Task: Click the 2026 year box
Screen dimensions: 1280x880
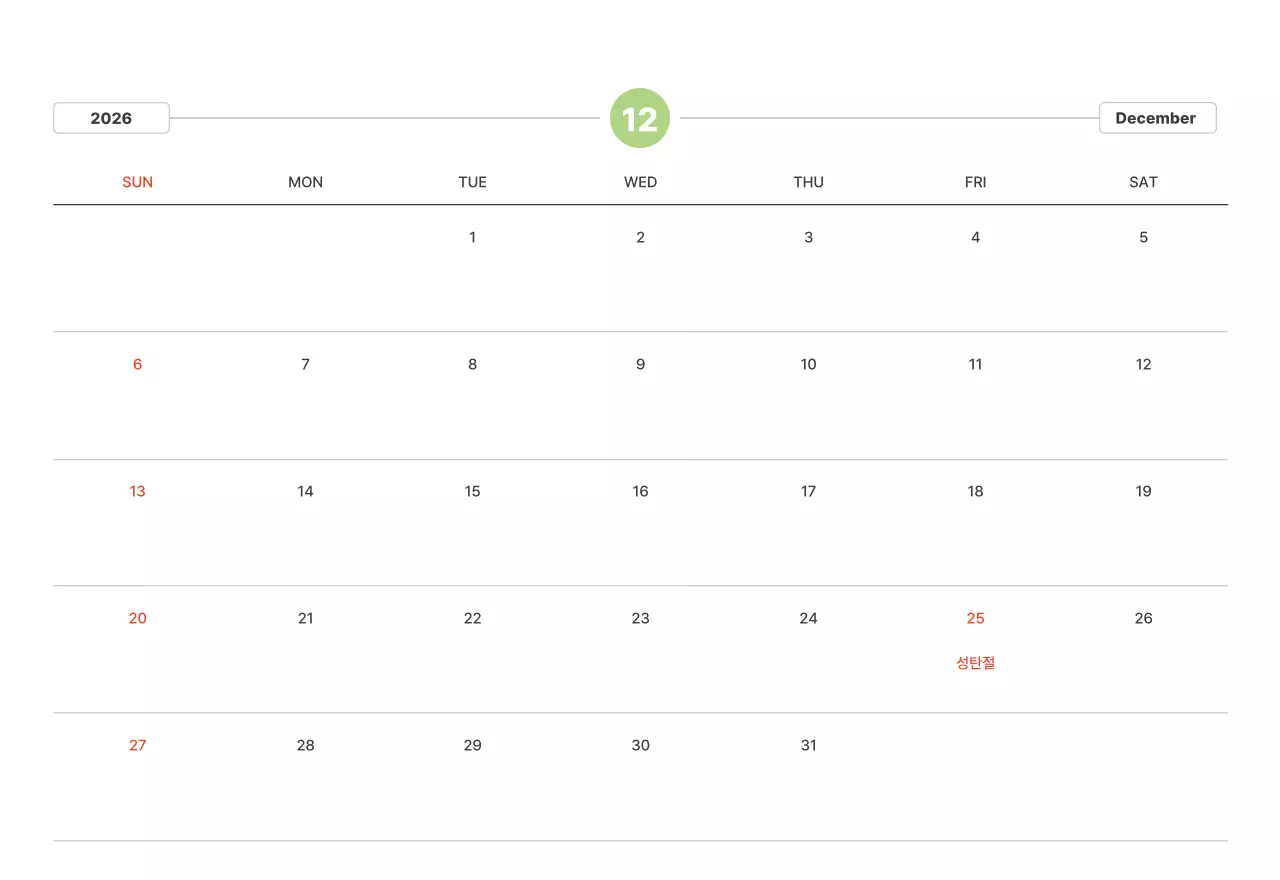Action: click(111, 118)
